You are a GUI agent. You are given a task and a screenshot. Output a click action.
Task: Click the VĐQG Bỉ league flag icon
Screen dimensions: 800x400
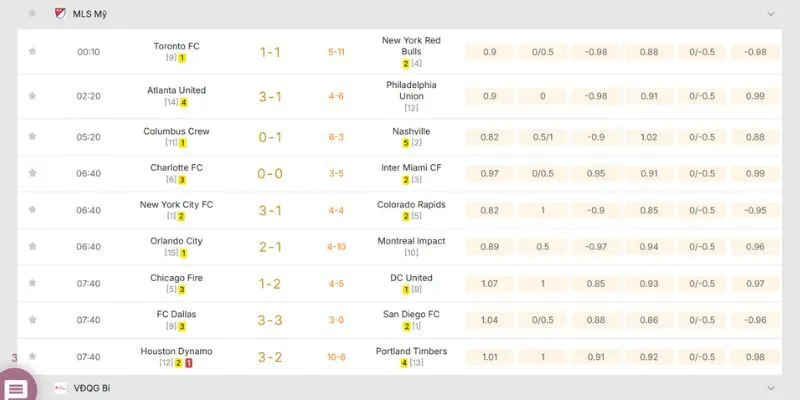60,387
